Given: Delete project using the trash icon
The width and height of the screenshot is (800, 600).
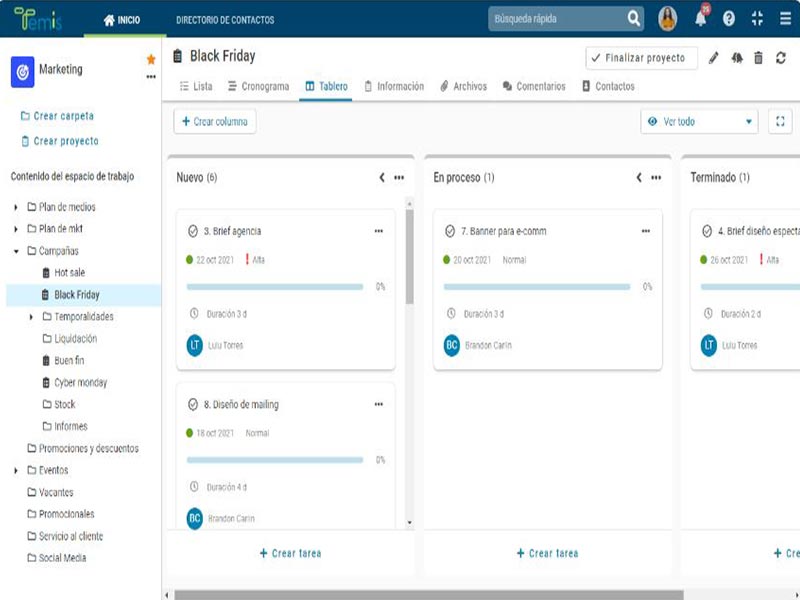Looking at the screenshot, I should 759,58.
